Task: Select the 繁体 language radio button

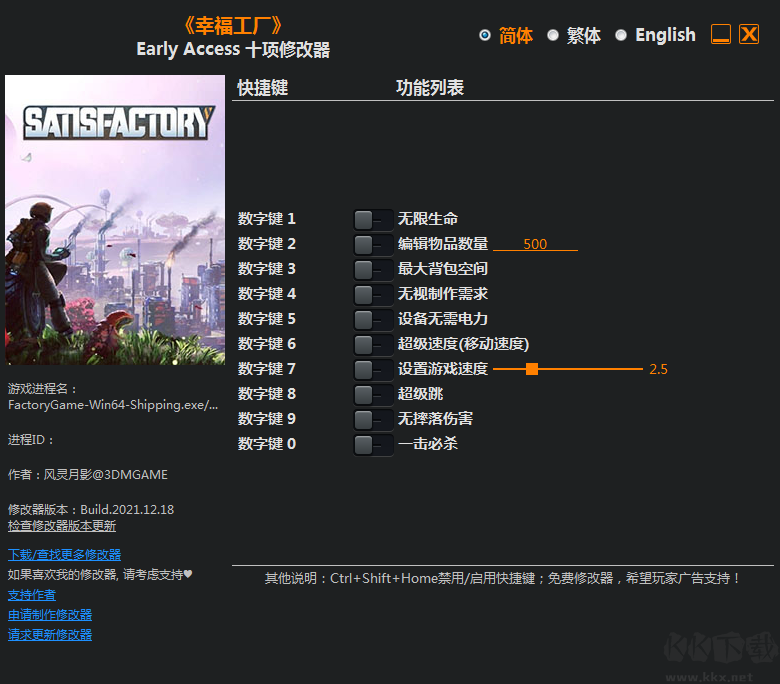Action: point(553,35)
